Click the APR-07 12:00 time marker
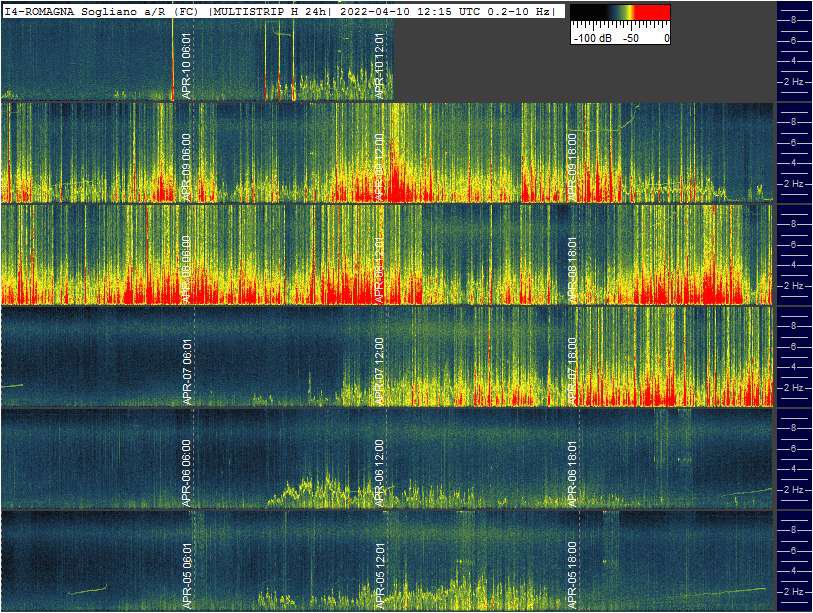 coord(379,371)
